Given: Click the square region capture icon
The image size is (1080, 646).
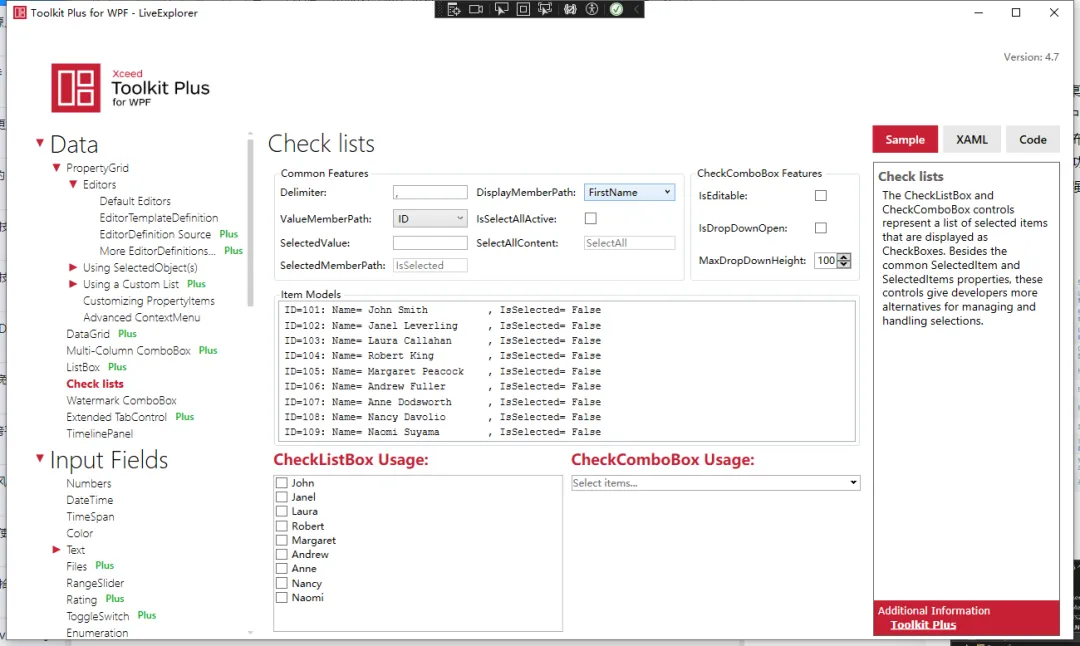Looking at the screenshot, I should (525, 9).
